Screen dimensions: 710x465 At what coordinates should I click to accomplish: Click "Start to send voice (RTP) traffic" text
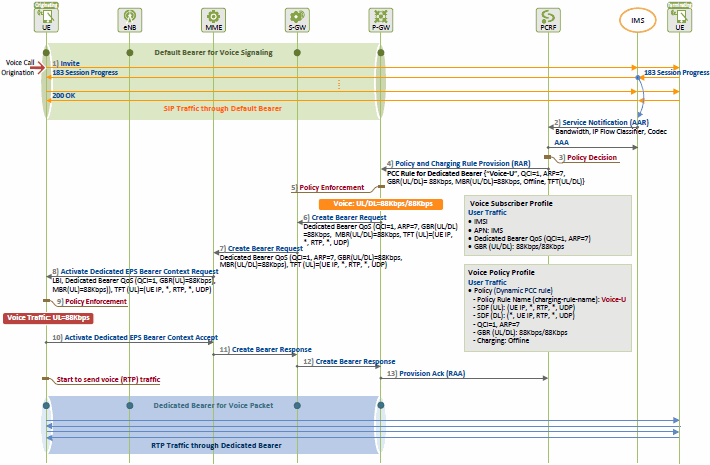click(x=108, y=379)
